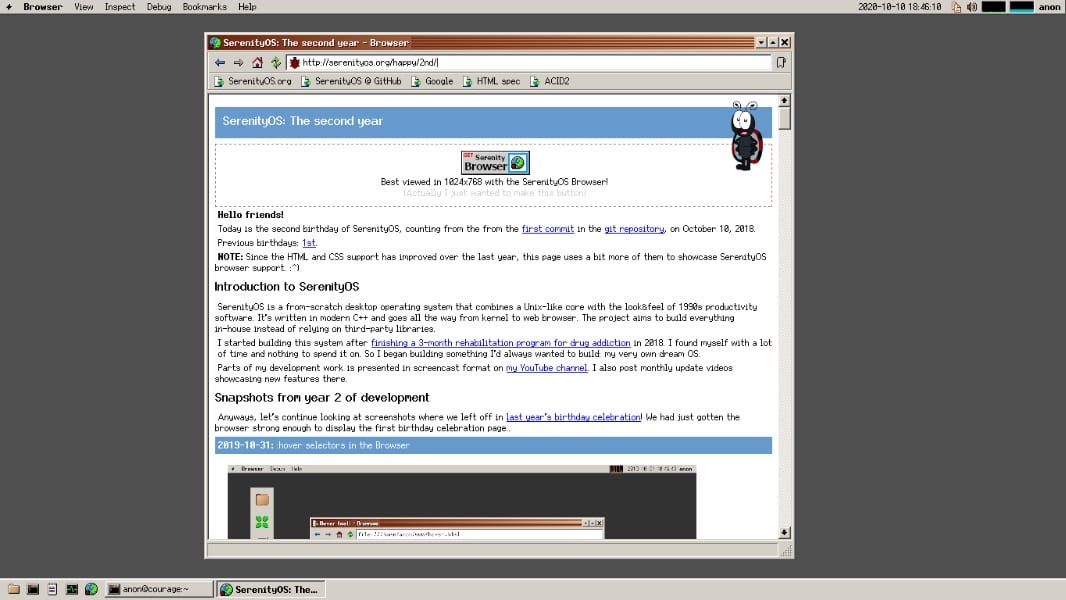Click the clipboard icon in the menu bar tray

click(957, 7)
